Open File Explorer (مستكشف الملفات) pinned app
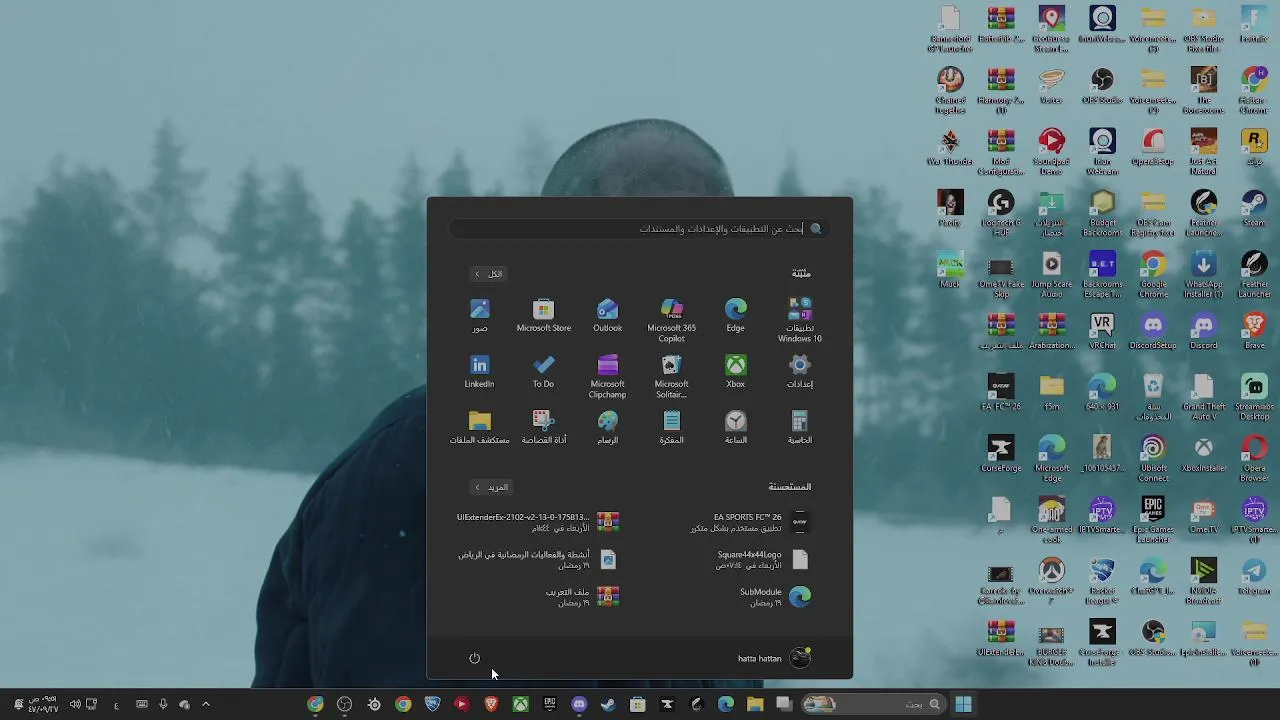 tap(480, 428)
